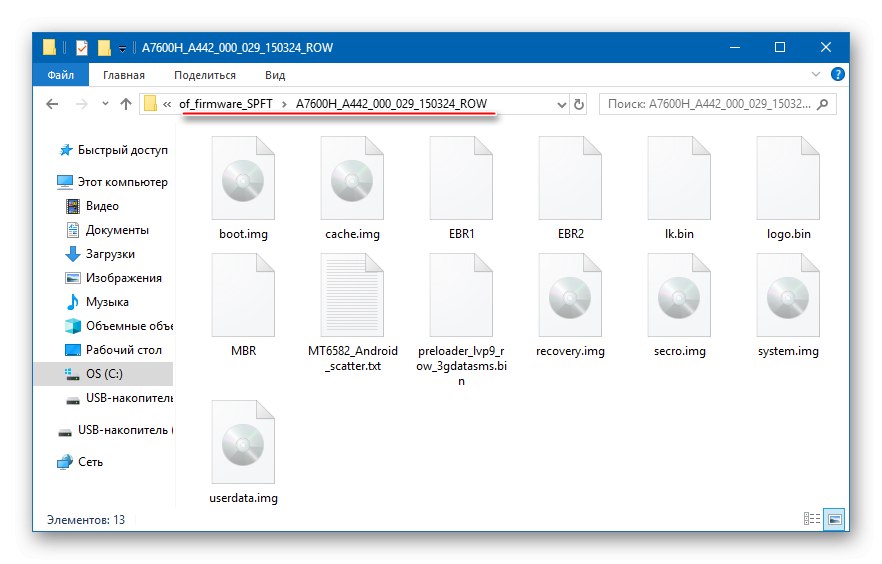Open breadcrumb arrow after of_firmware_SPFT
The height and width of the screenshot is (564, 882).
[284, 104]
